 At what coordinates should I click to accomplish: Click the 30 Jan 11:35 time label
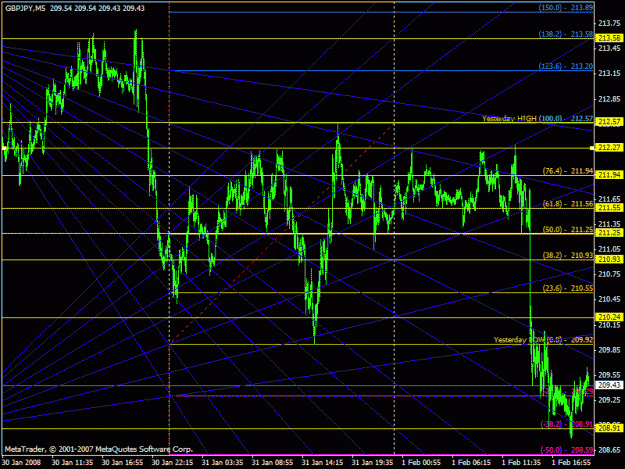tap(72, 462)
